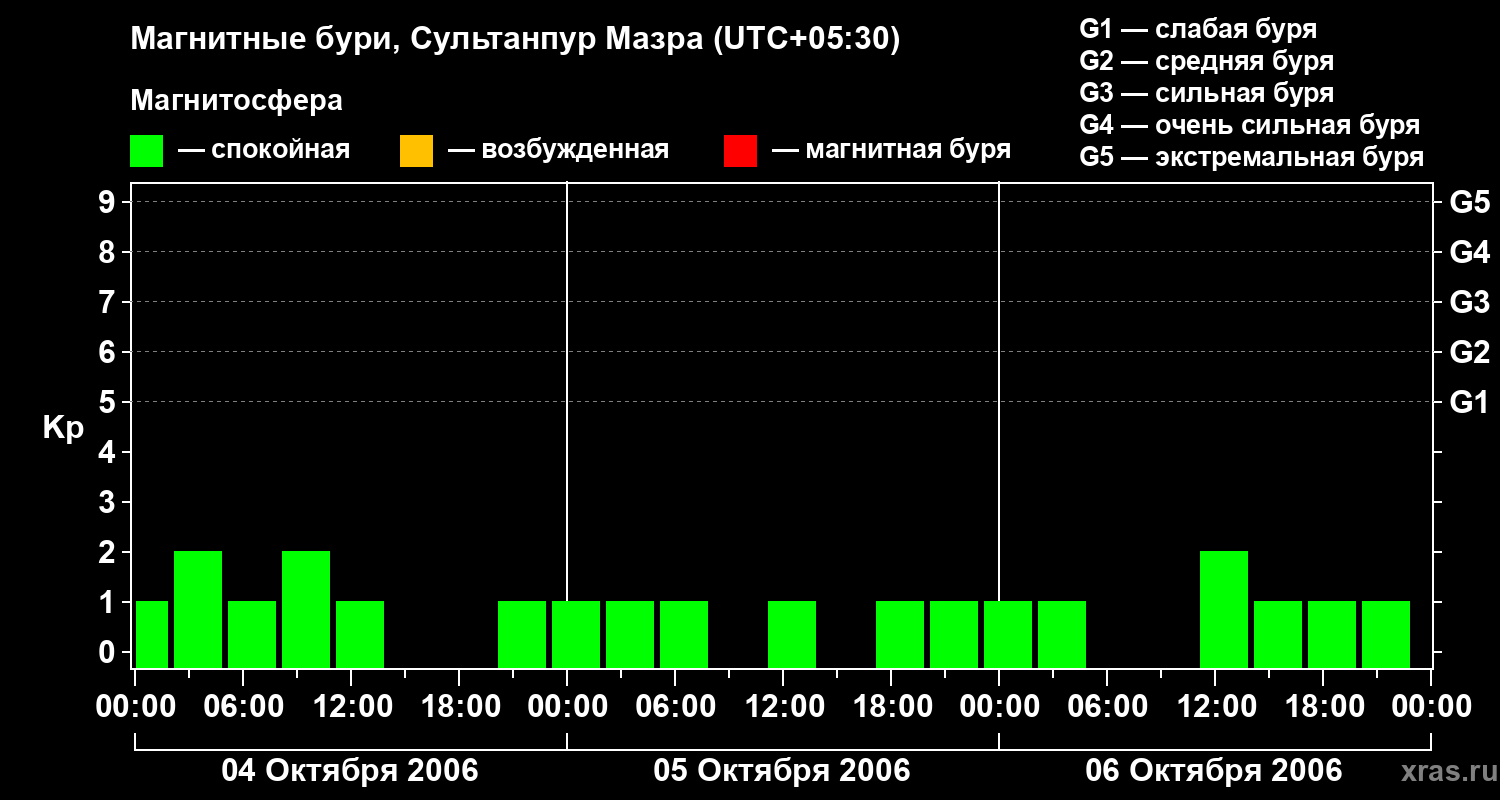Screen dimensions: 1500x800
Task: Click the Kp 1 bar at 05:30–08:30, 04 Октября
Action: (x=252, y=634)
